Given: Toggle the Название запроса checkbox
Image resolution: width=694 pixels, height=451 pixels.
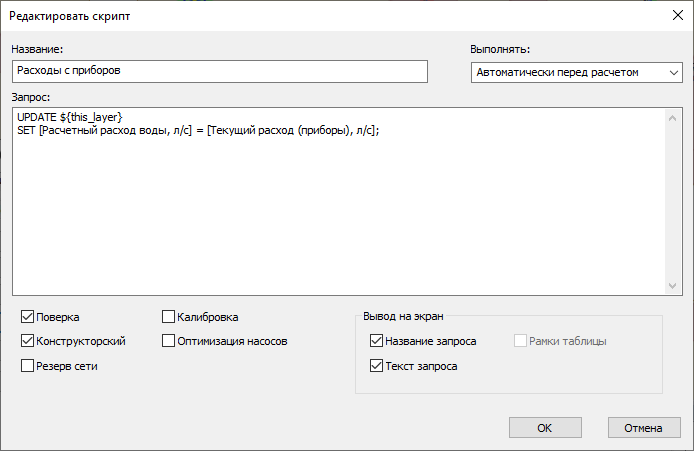Looking at the screenshot, I should [376, 341].
